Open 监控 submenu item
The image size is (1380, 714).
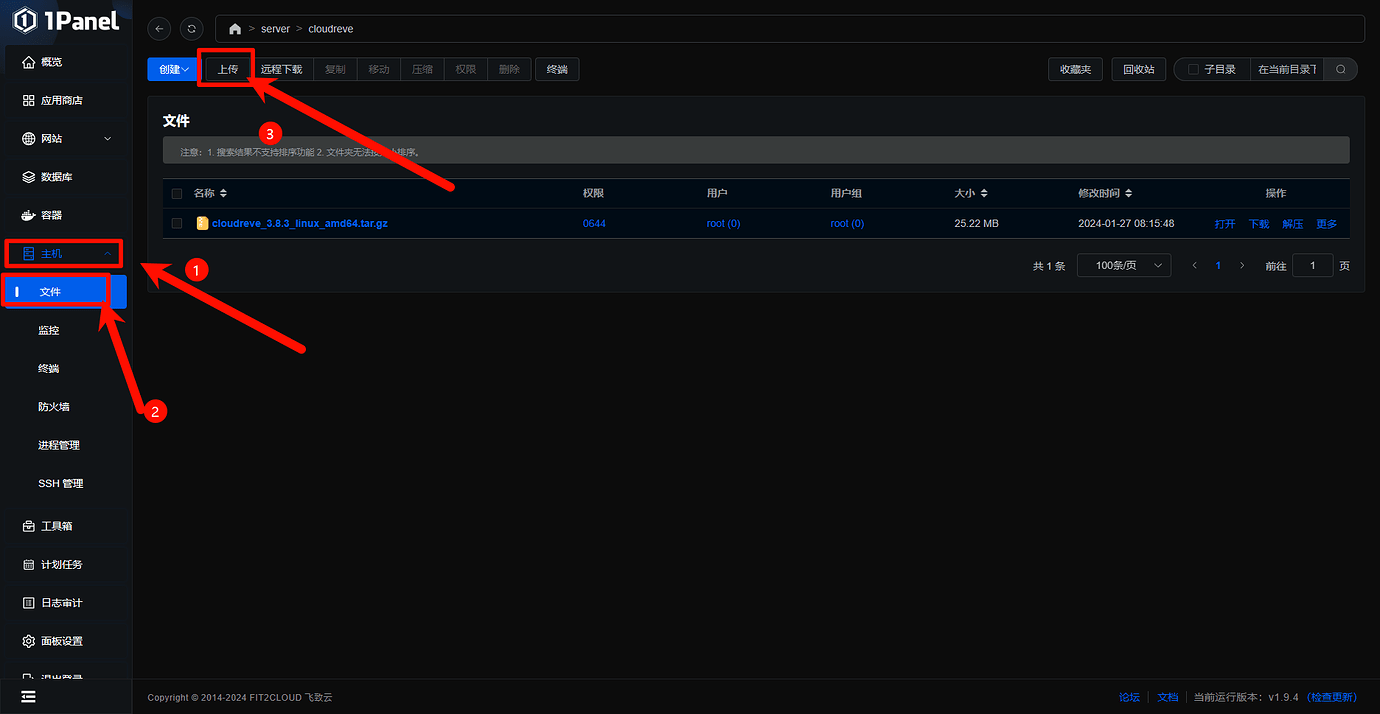pos(49,330)
